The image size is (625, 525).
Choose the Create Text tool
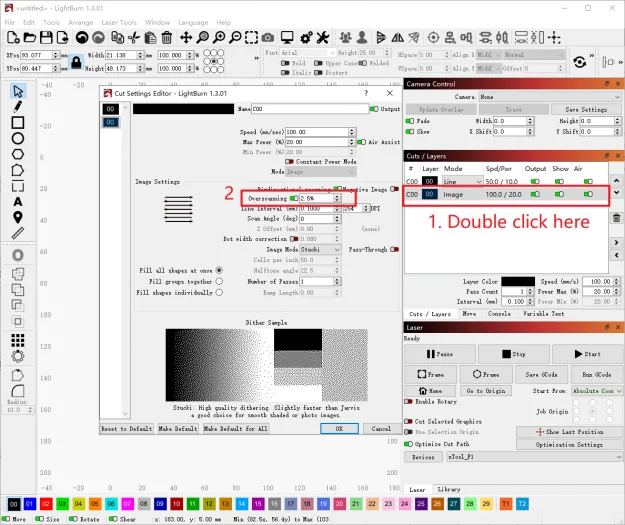tap(18, 202)
